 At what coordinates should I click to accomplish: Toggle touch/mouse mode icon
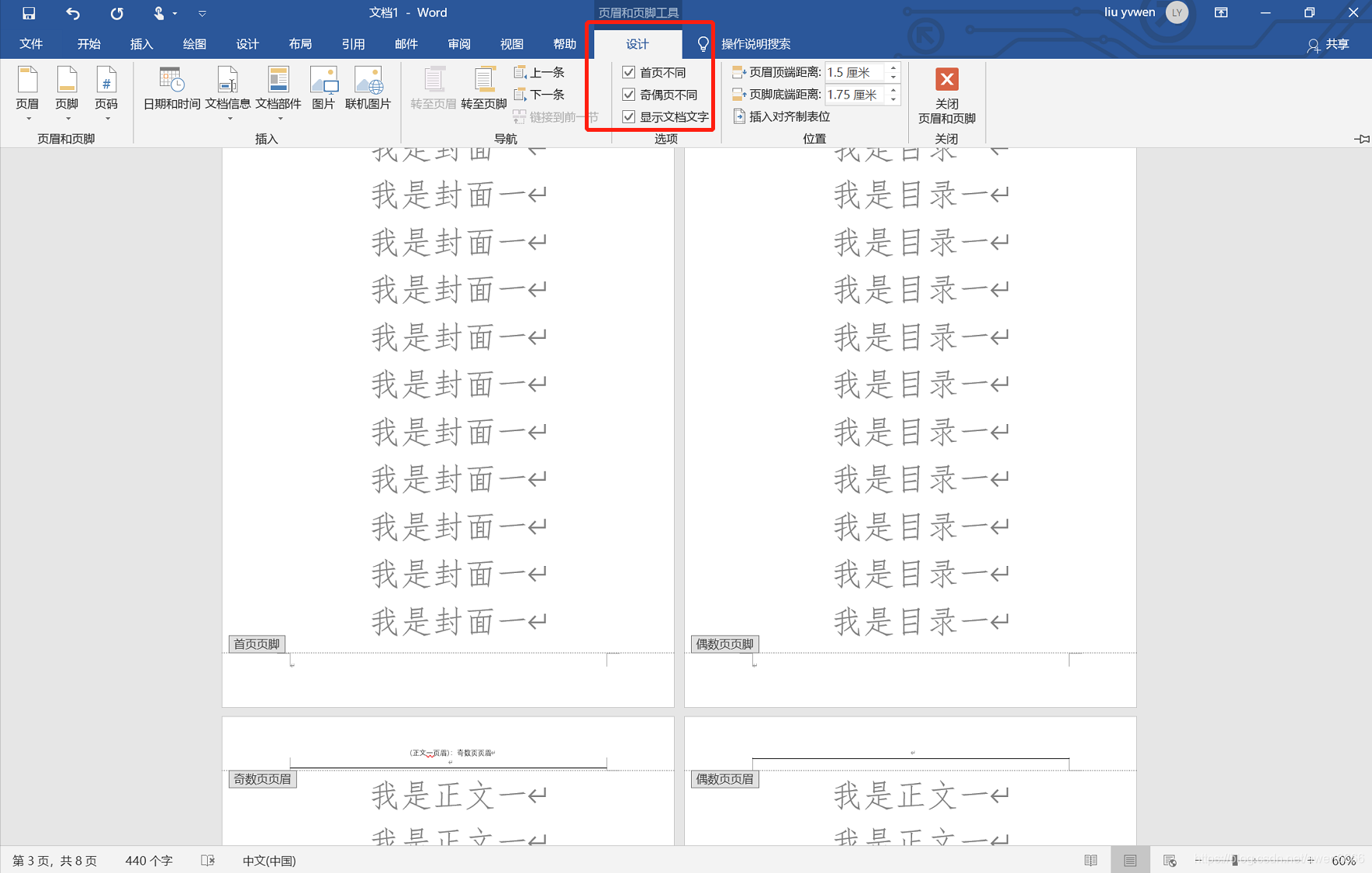[x=158, y=13]
